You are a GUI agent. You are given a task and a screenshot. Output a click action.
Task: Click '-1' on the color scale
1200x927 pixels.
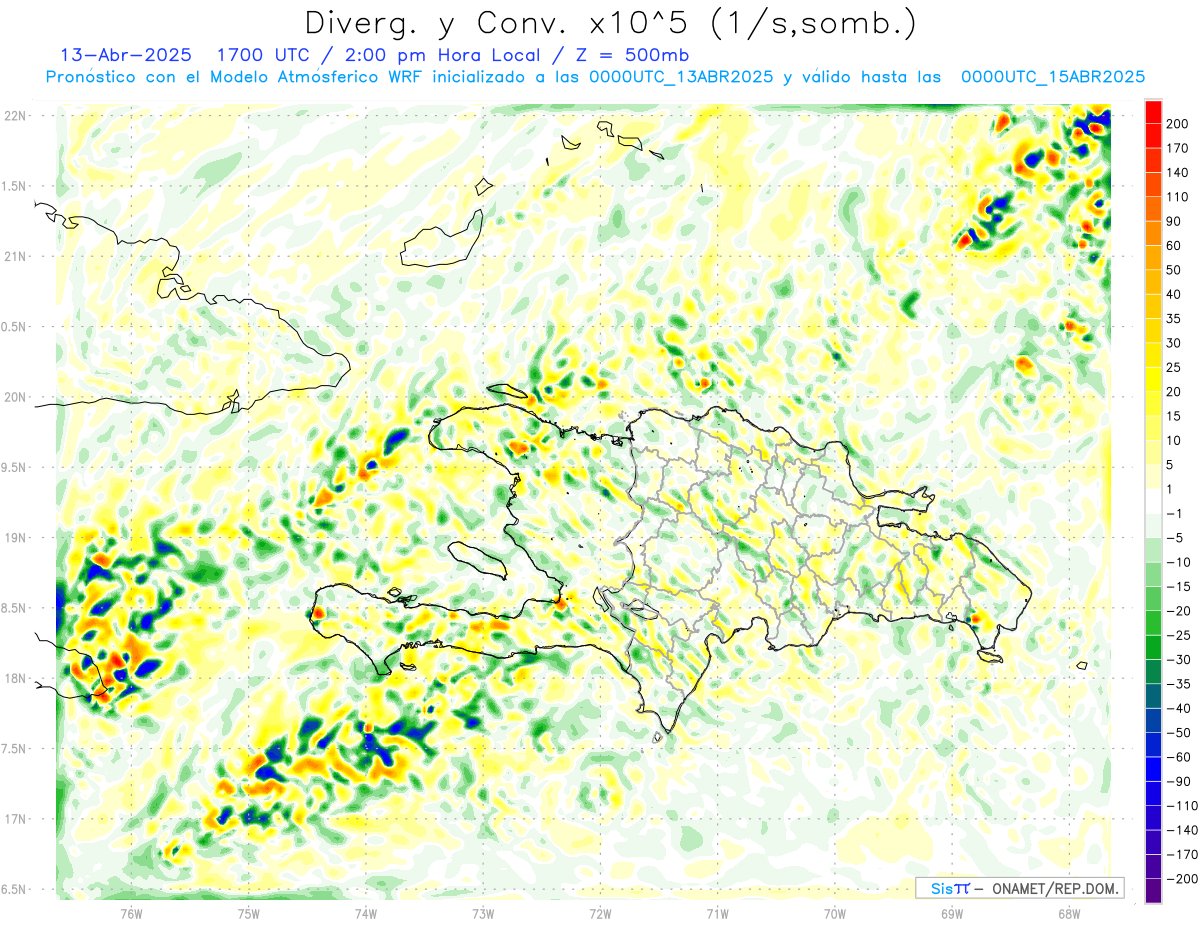1174,513
